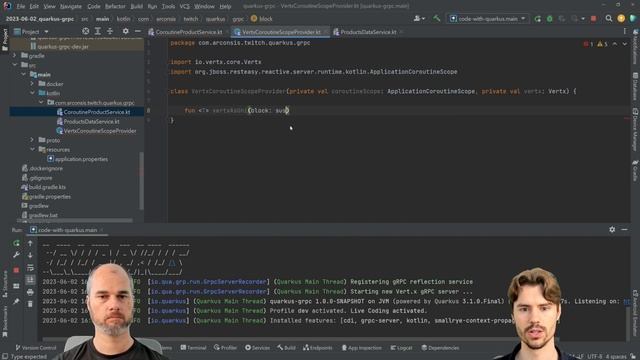Click Up the Stack Trace arrow icon
Image resolution: width=640 pixels, height=360 pixels.
[x=30, y=243]
